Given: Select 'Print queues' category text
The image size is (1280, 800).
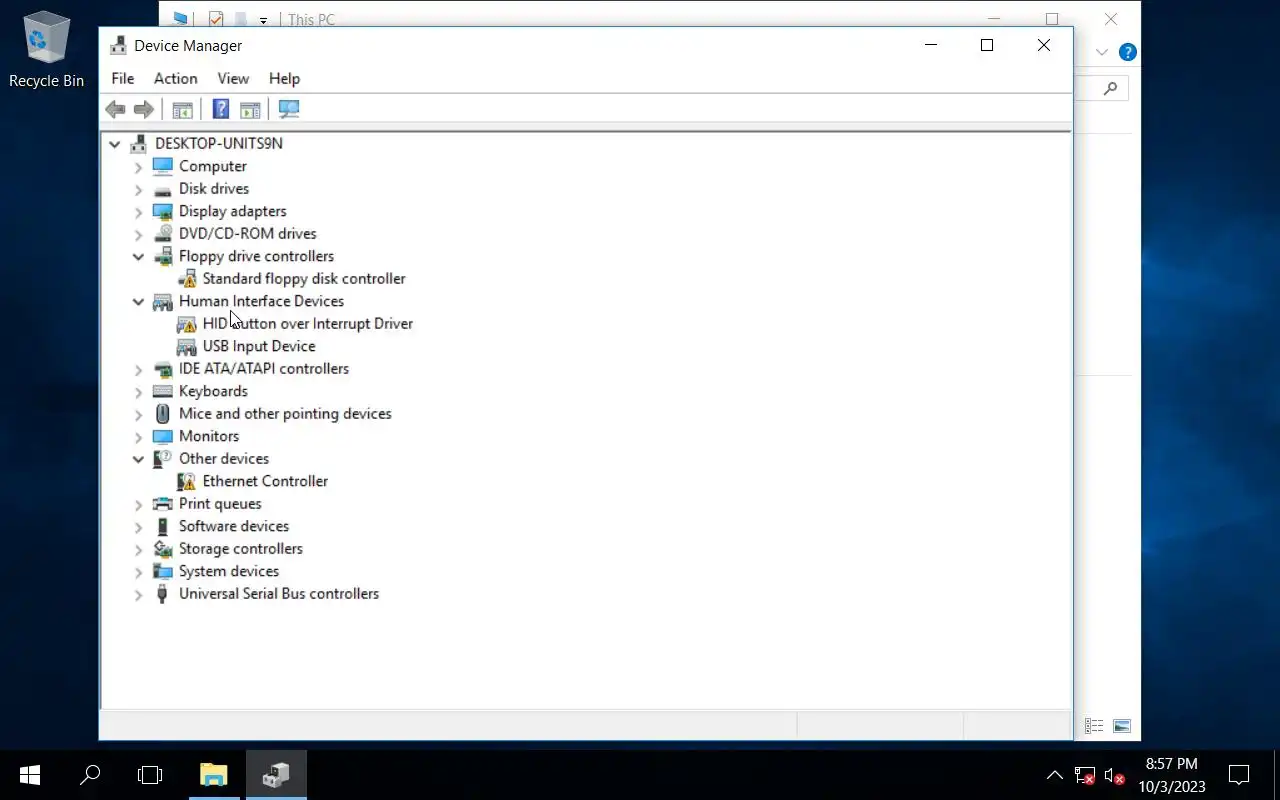Looking at the screenshot, I should (x=220, y=504).
